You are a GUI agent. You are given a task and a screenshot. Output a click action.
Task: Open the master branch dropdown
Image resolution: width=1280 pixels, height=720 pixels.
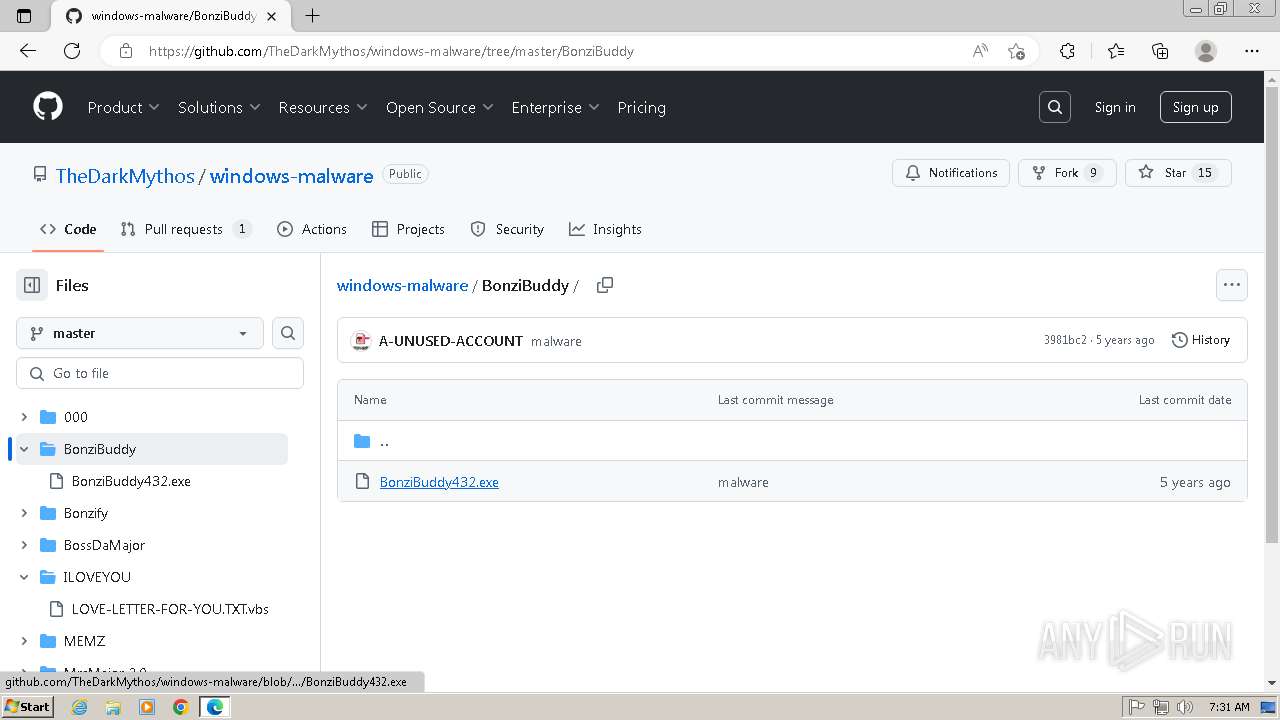click(140, 333)
